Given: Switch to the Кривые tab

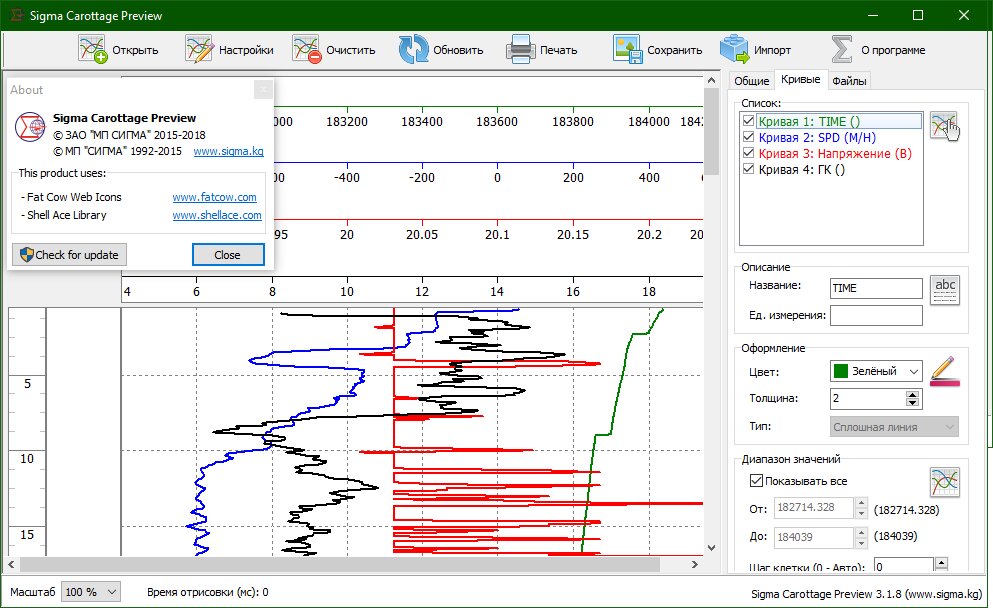Looking at the screenshot, I should [x=800, y=79].
